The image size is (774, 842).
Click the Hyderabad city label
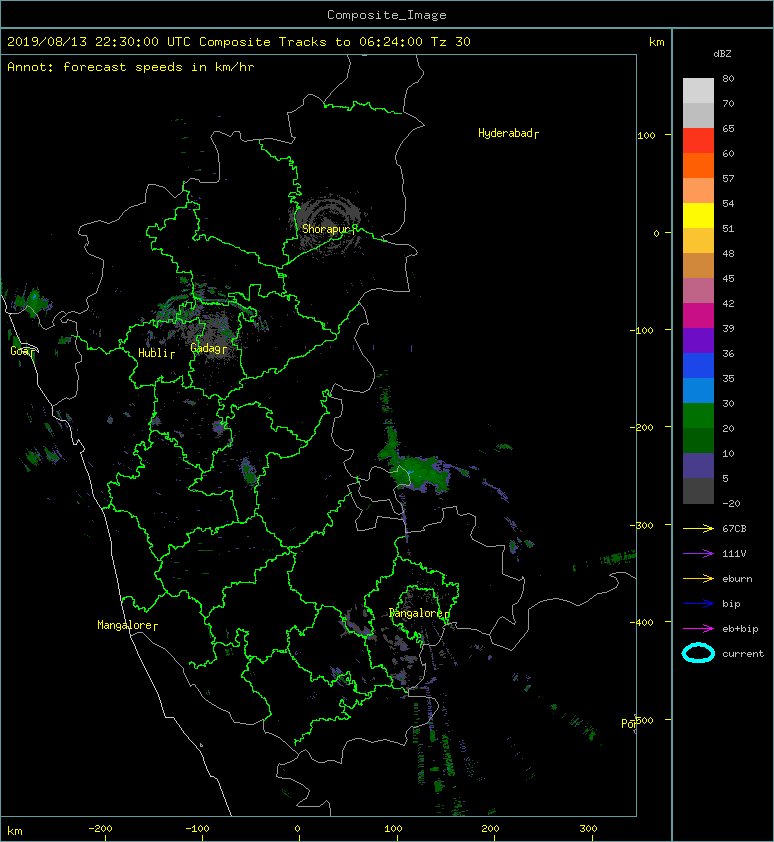click(x=508, y=133)
